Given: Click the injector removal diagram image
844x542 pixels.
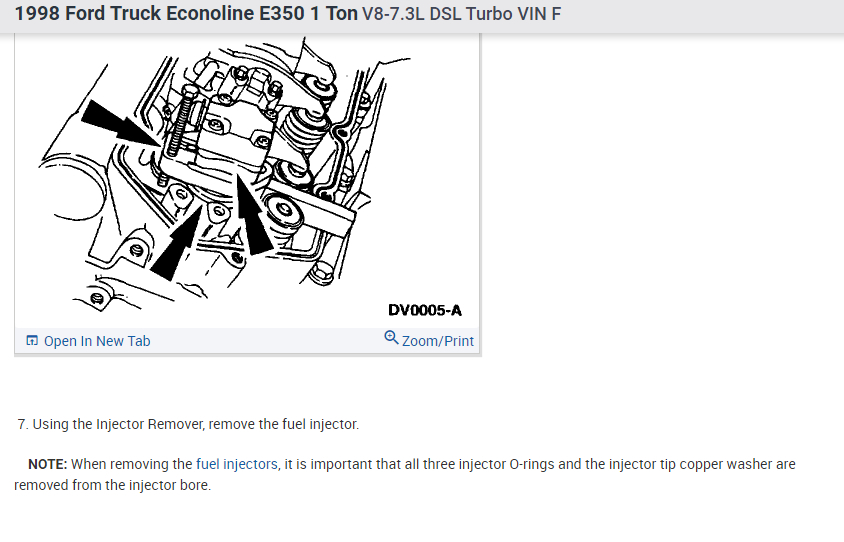Looking at the screenshot, I should (x=248, y=180).
